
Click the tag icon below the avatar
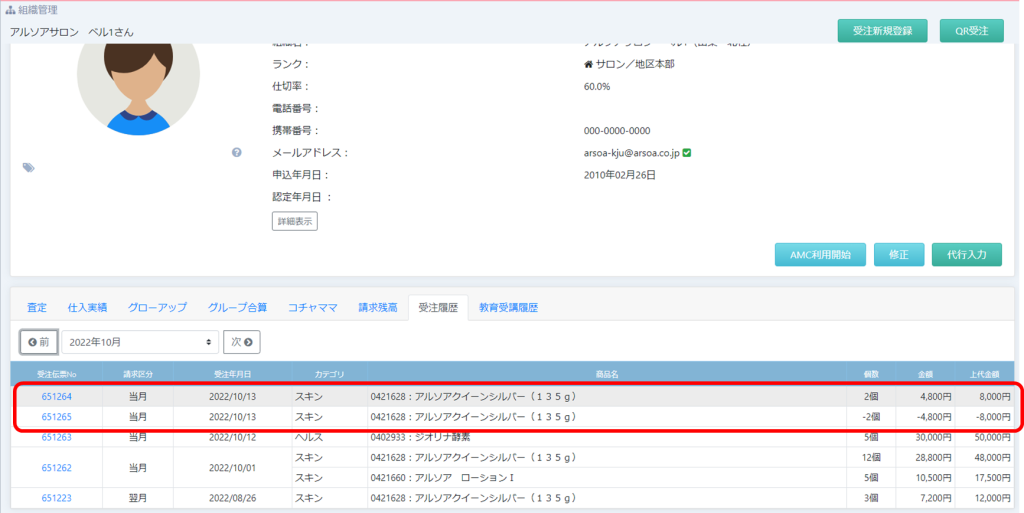(x=28, y=167)
